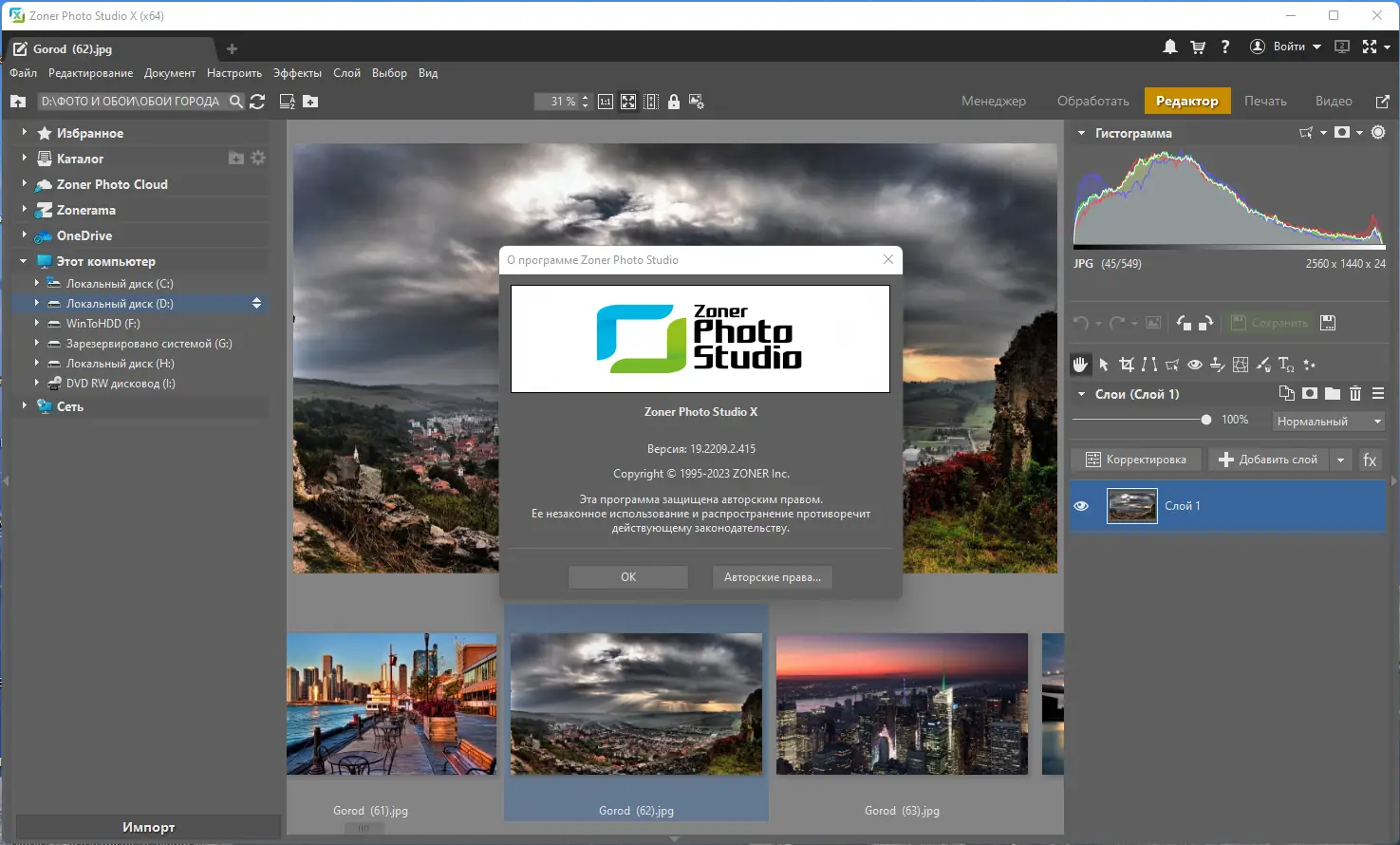Open the Layers panel hamburger menu
The height and width of the screenshot is (845, 1400).
pyautogui.click(x=1378, y=393)
